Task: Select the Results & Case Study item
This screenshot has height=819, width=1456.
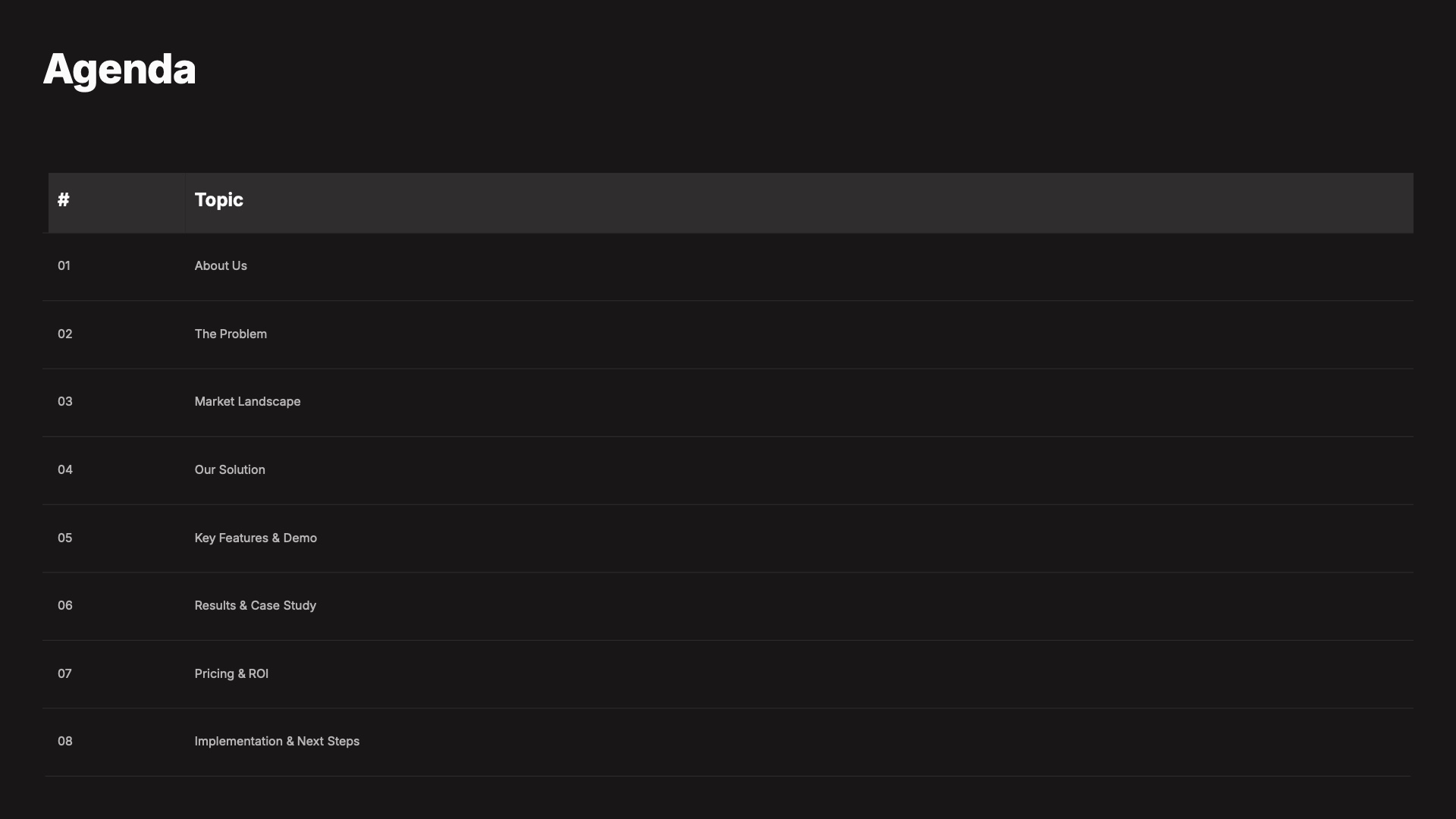Action: [255, 606]
